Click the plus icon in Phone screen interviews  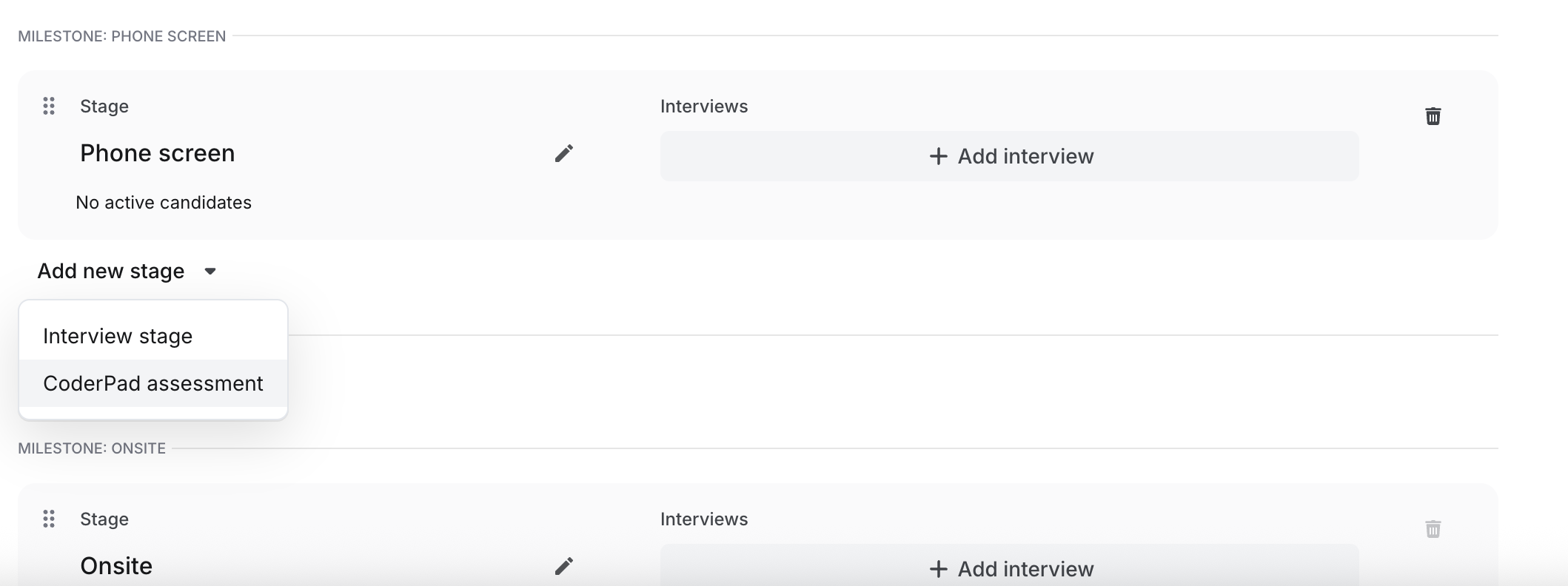(x=939, y=156)
